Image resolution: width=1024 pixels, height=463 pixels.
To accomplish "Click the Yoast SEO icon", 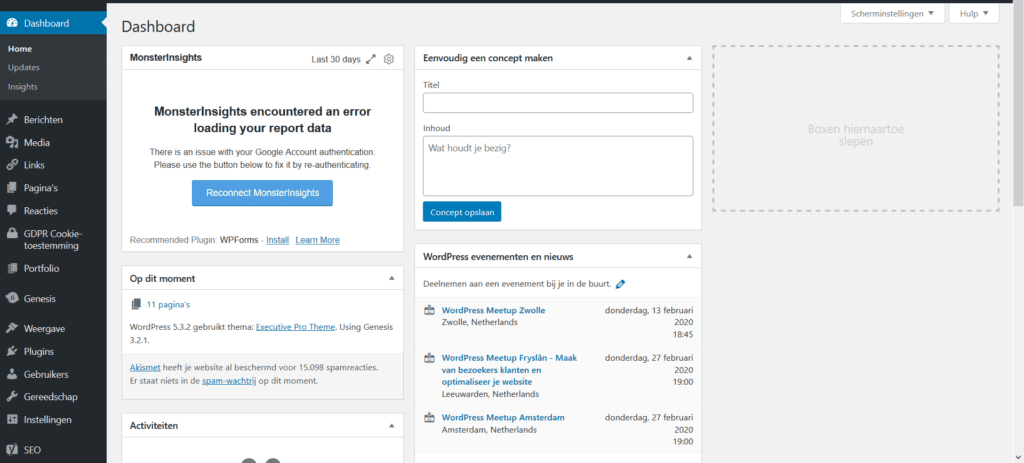I will [12, 450].
